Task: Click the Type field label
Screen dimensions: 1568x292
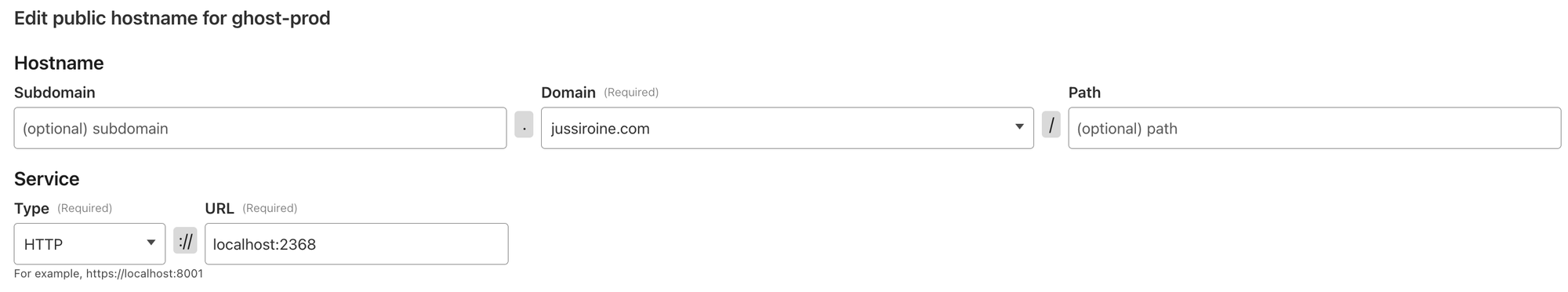Action: tap(31, 209)
